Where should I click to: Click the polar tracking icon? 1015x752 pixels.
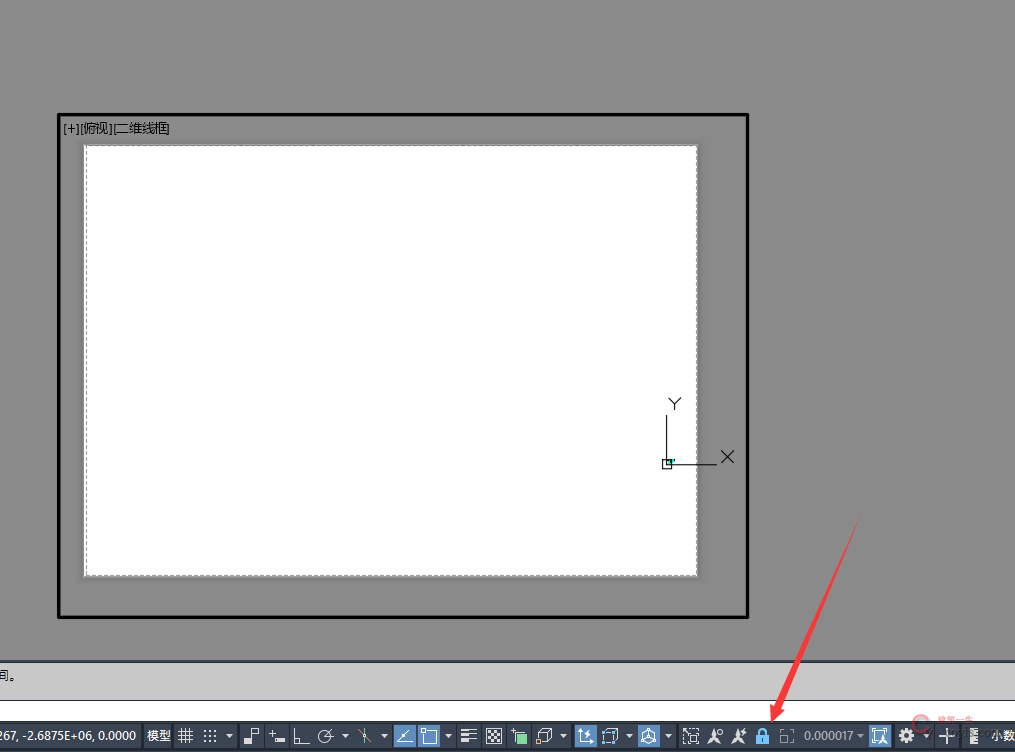325,737
